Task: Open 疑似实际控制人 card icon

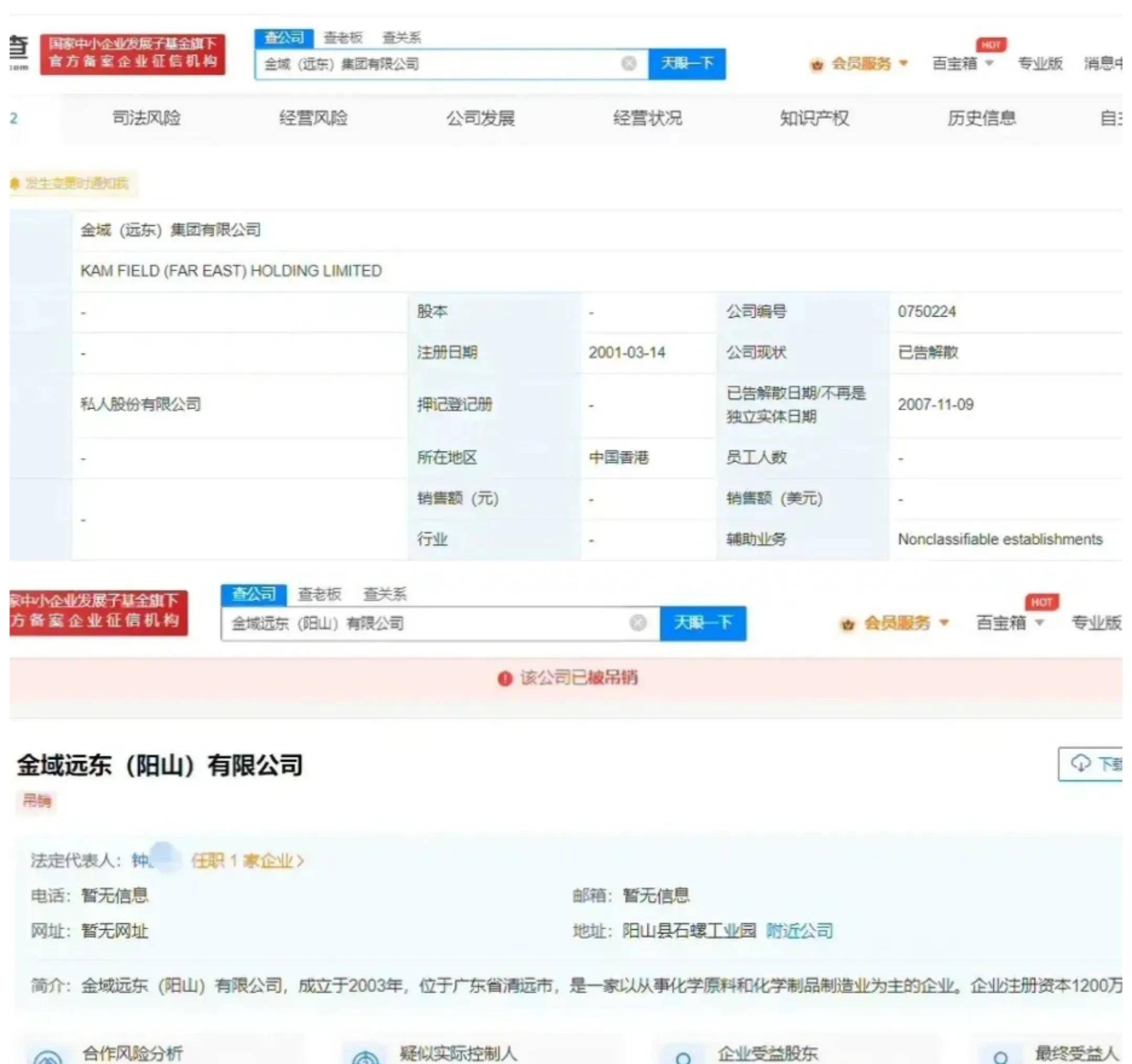Action: [365, 1057]
